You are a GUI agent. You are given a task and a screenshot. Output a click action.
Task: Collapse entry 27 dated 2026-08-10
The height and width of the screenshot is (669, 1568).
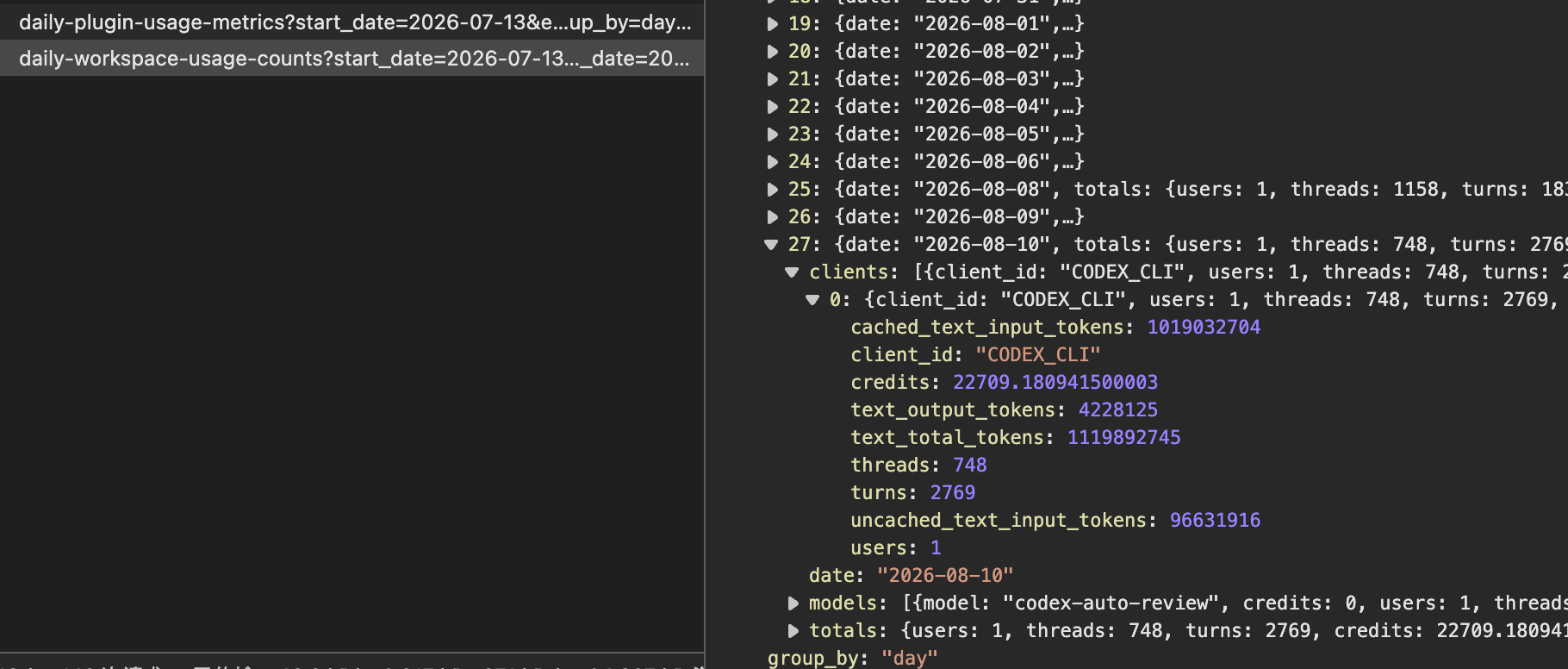click(x=772, y=245)
